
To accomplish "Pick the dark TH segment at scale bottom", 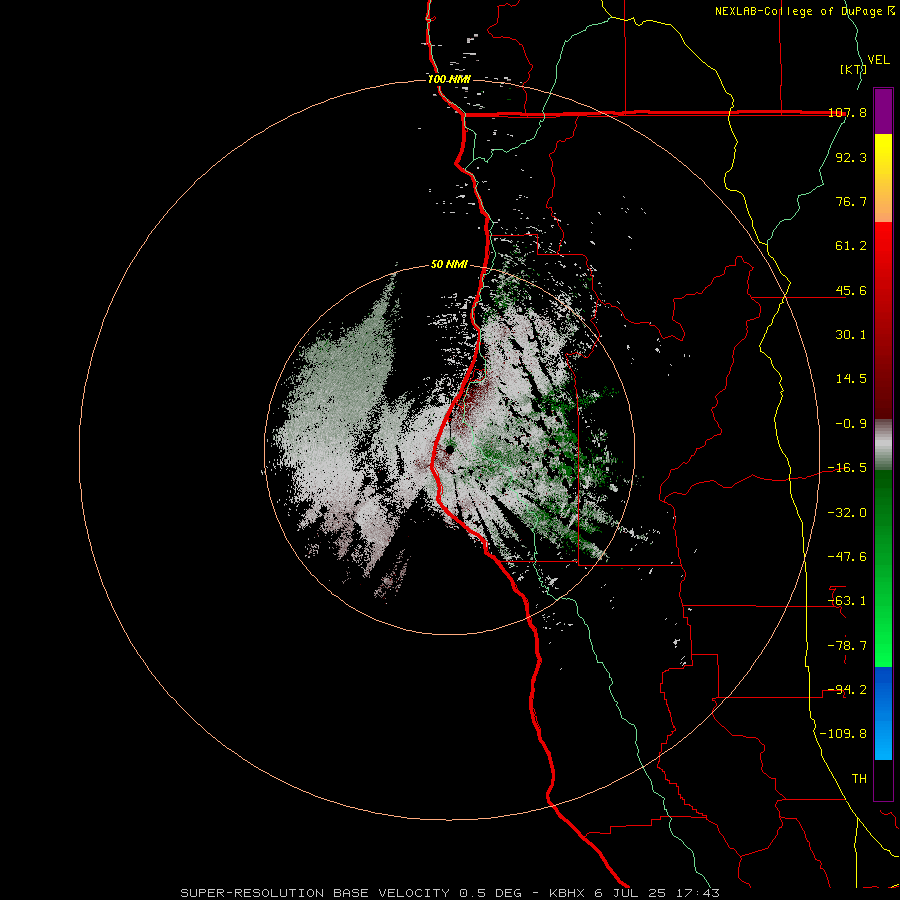I will [883, 780].
